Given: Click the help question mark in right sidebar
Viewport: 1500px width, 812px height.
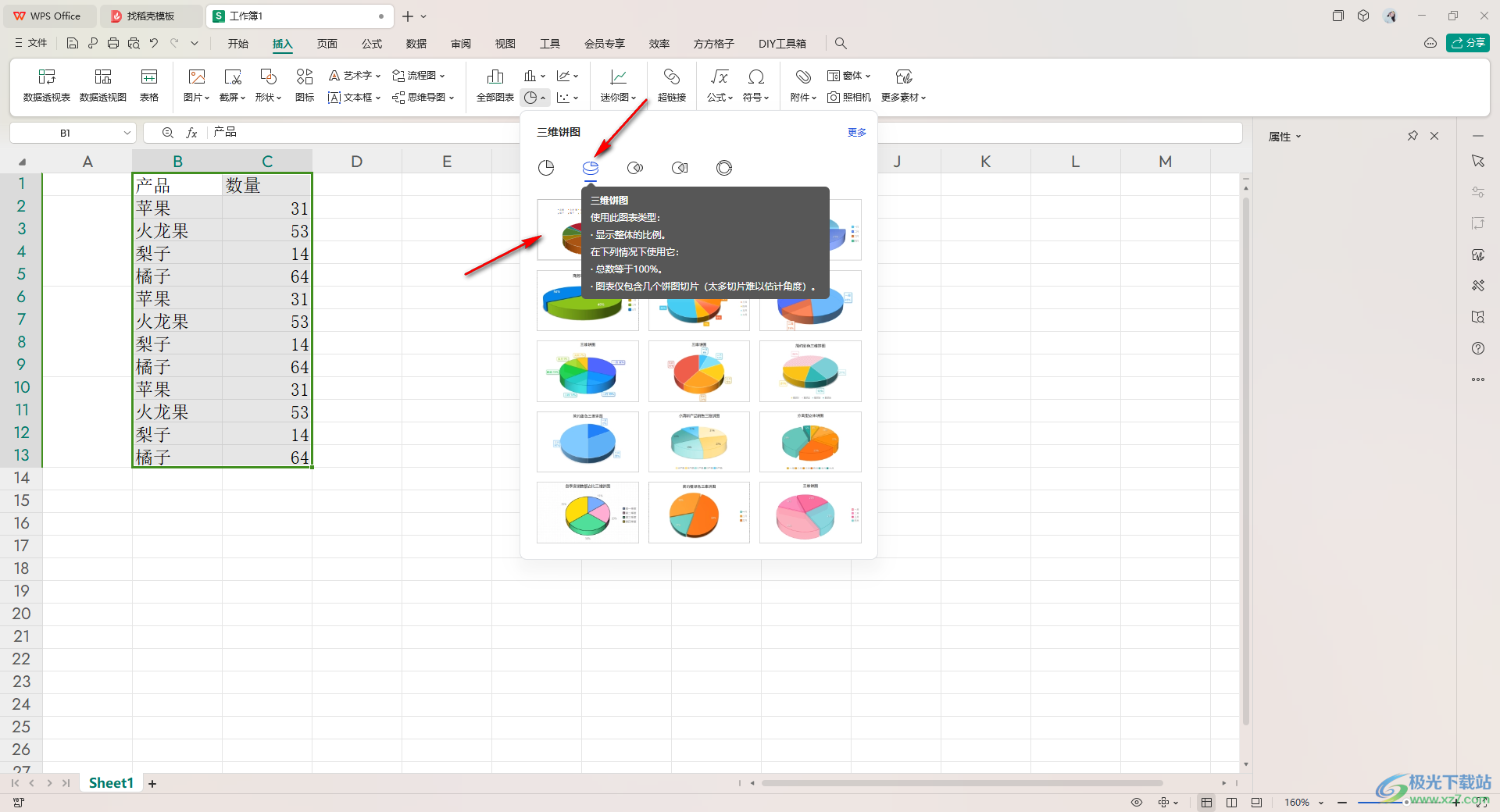Looking at the screenshot, I should click(1478, 348).
